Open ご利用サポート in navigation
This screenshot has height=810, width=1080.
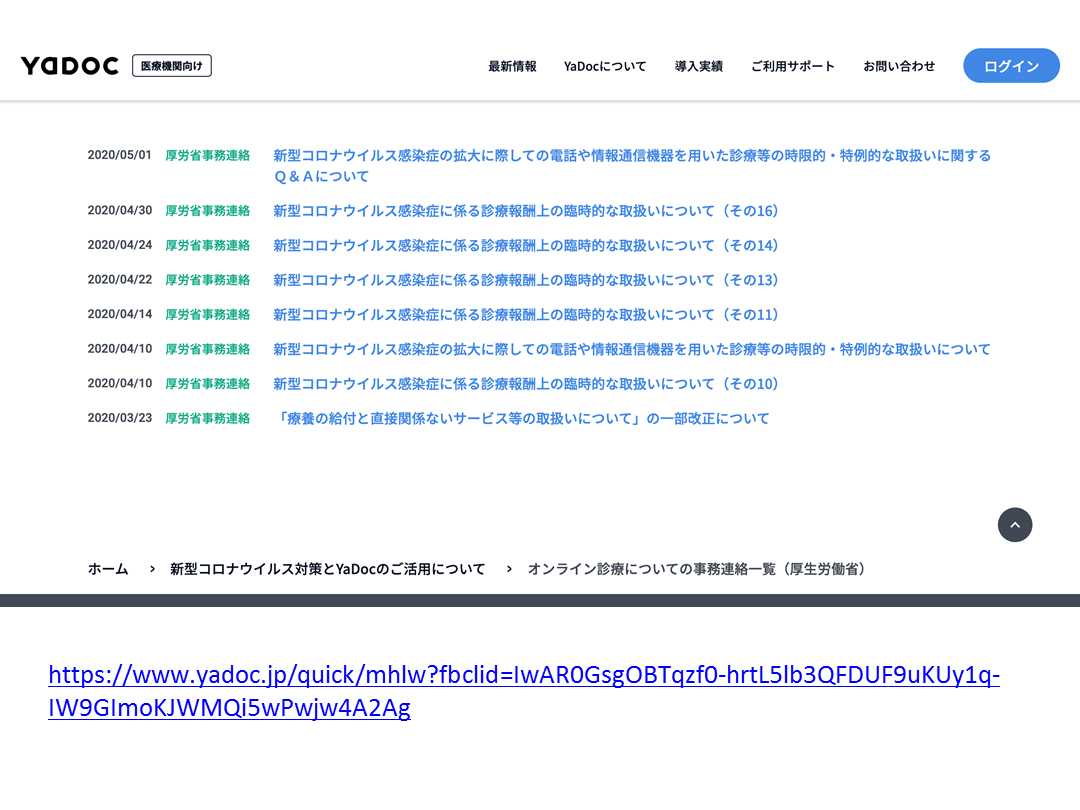[x=792, y=66]
